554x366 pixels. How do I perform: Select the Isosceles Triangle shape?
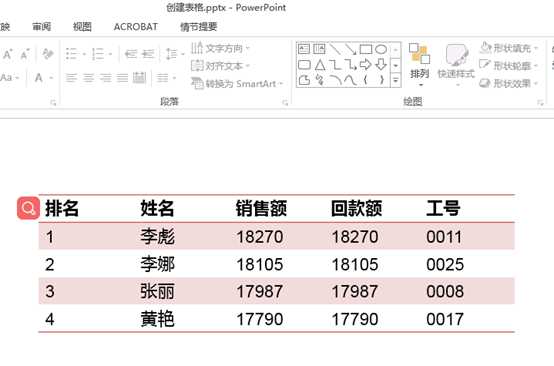320,65
